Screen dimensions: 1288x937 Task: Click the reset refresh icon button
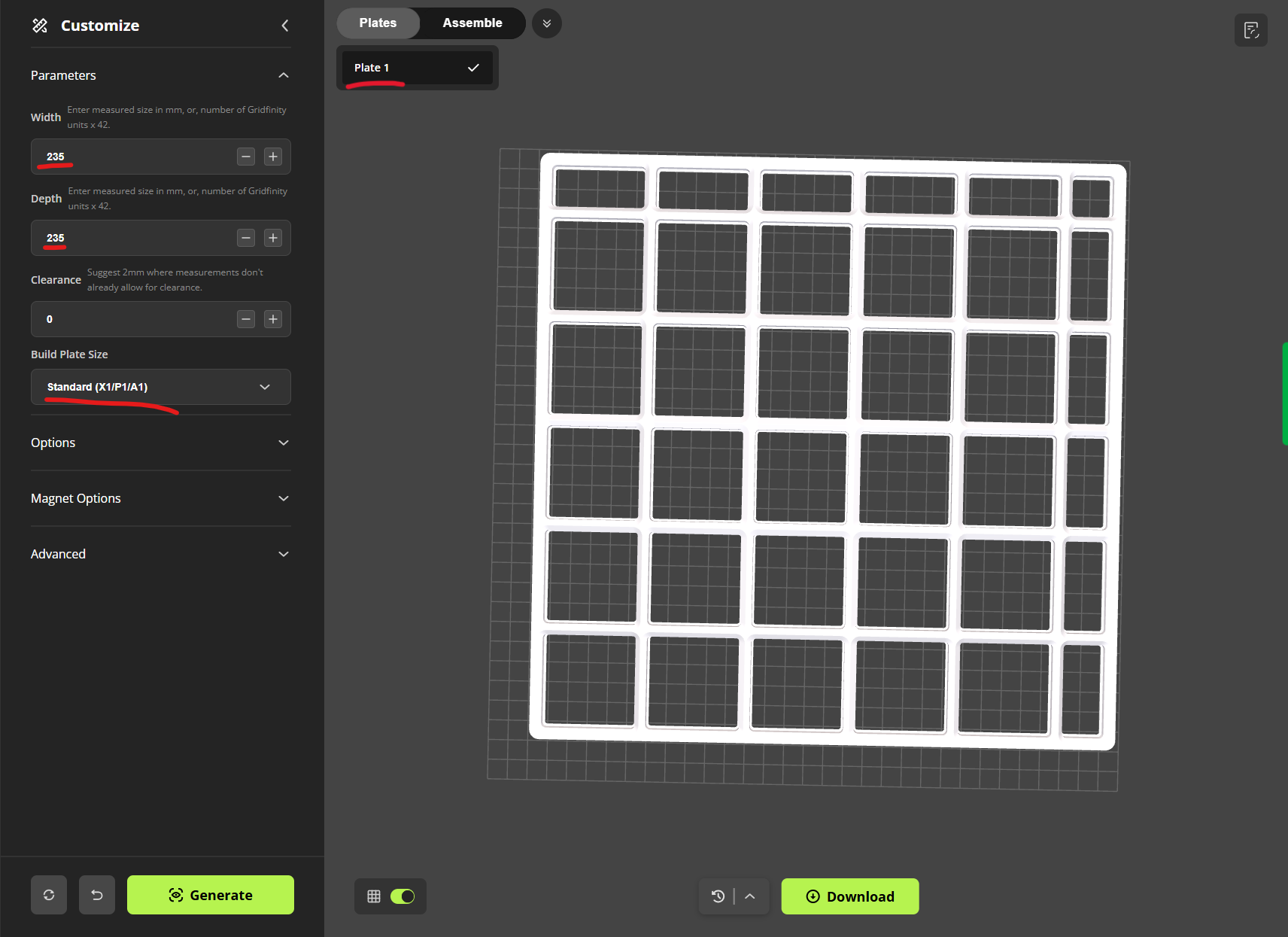pos(49,895)
